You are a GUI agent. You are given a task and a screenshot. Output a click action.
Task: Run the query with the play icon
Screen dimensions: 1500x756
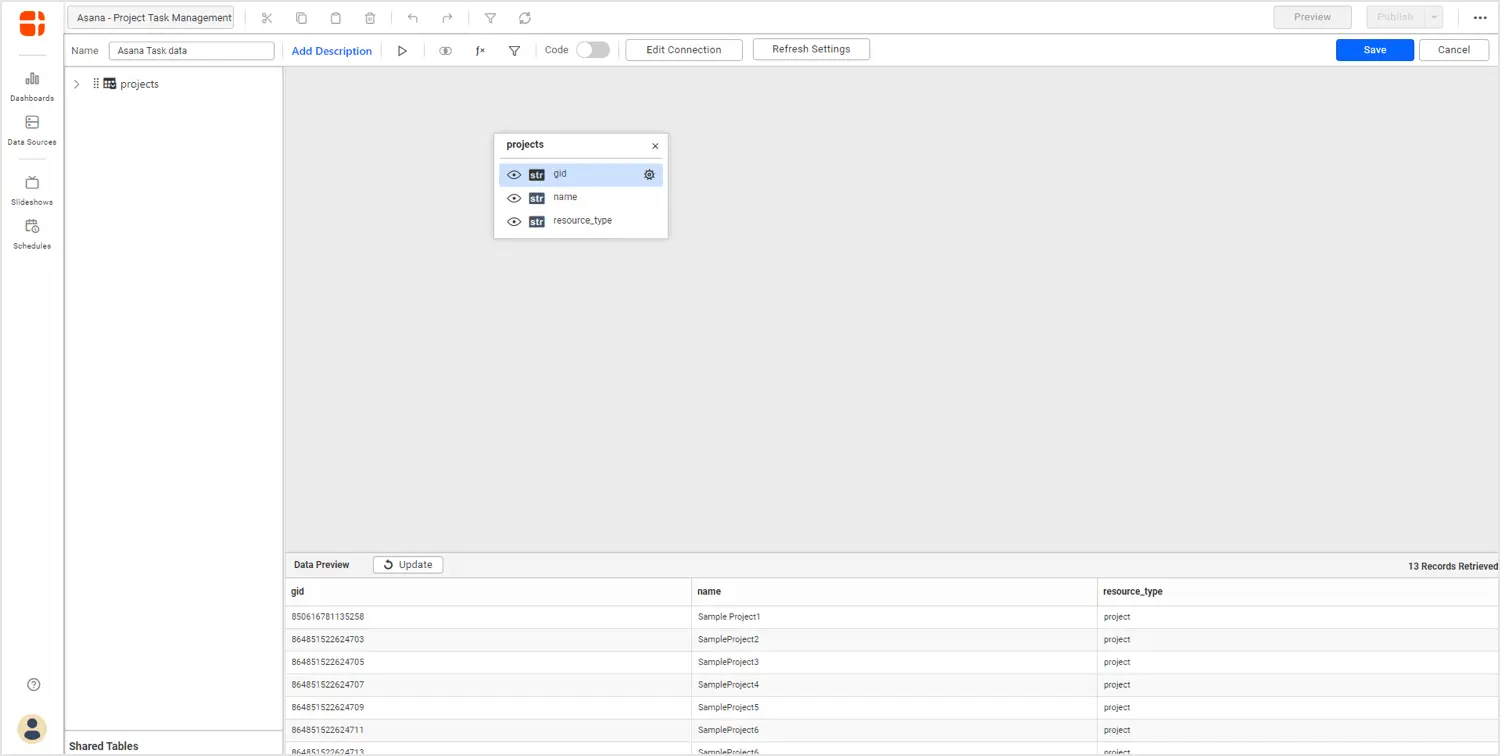[x=402, y=51]
